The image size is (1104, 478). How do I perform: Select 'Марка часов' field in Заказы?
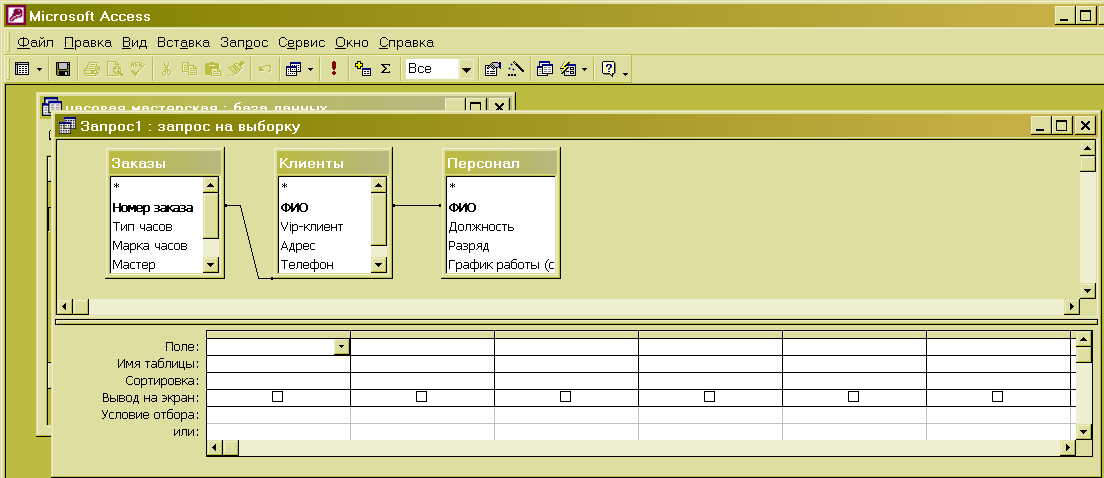pos(150,246)
